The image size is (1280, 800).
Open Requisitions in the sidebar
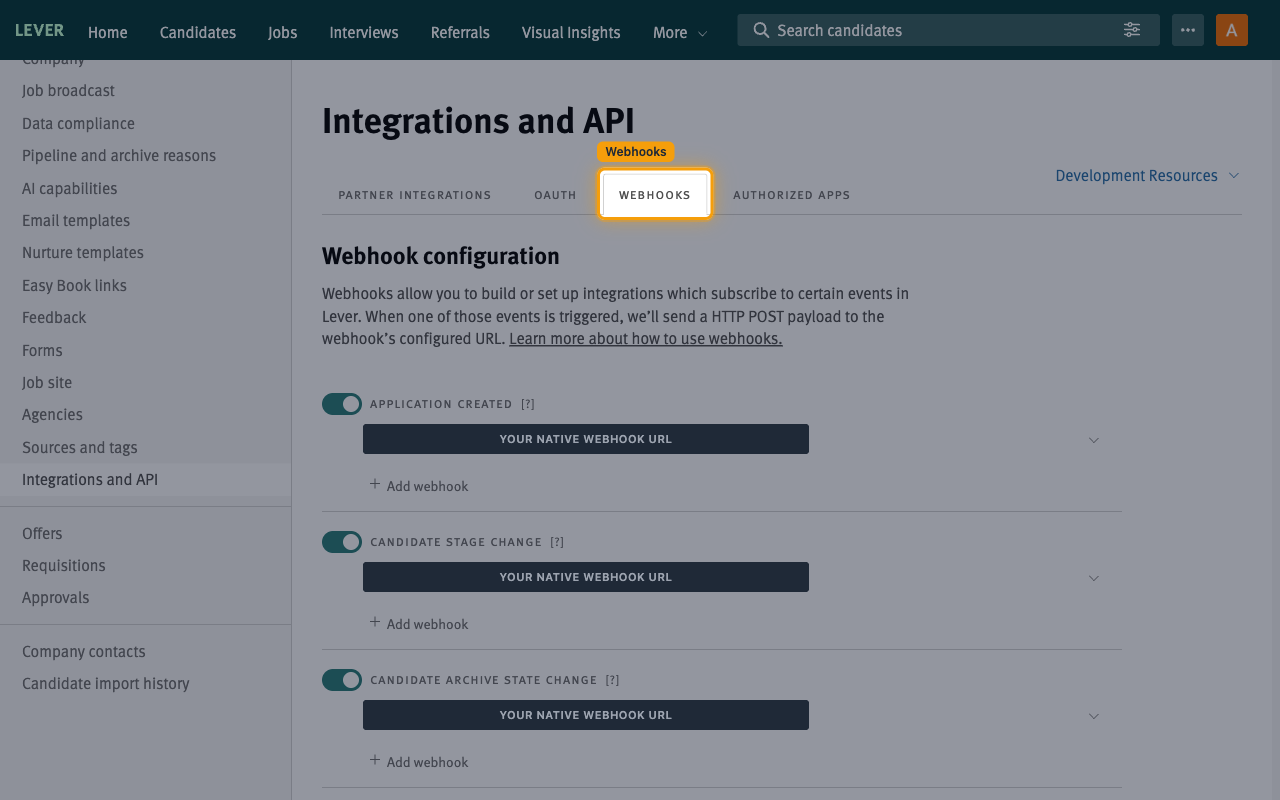click(64, 565)
